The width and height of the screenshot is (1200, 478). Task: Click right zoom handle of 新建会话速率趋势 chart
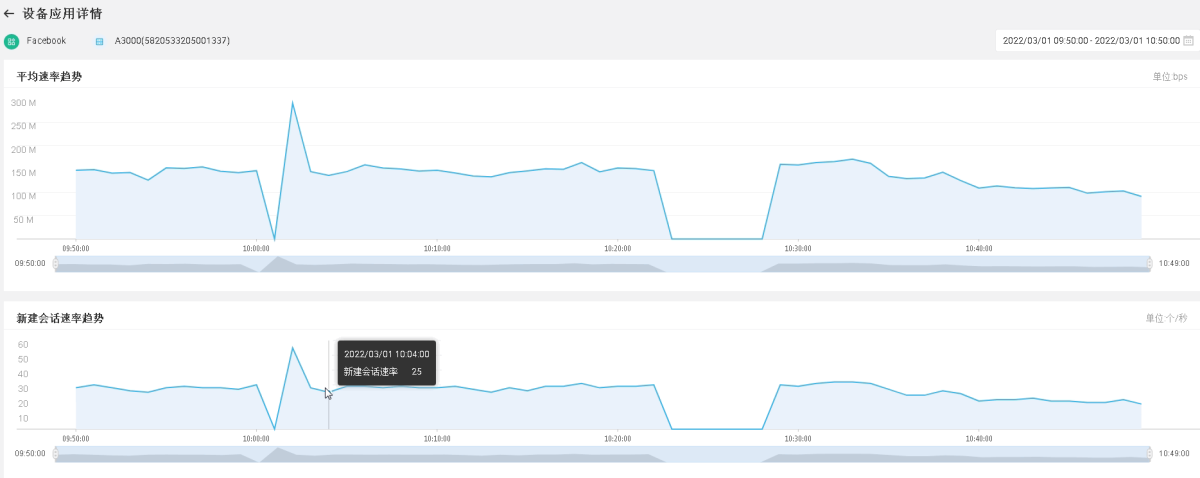[x=1150, y=453]
